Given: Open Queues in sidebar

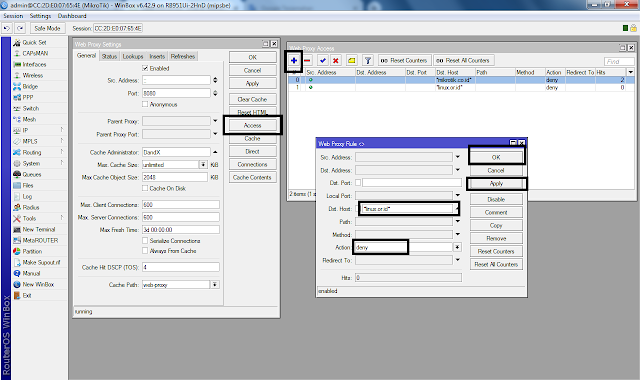Looking at the screenshot, I should coord(32,175).
